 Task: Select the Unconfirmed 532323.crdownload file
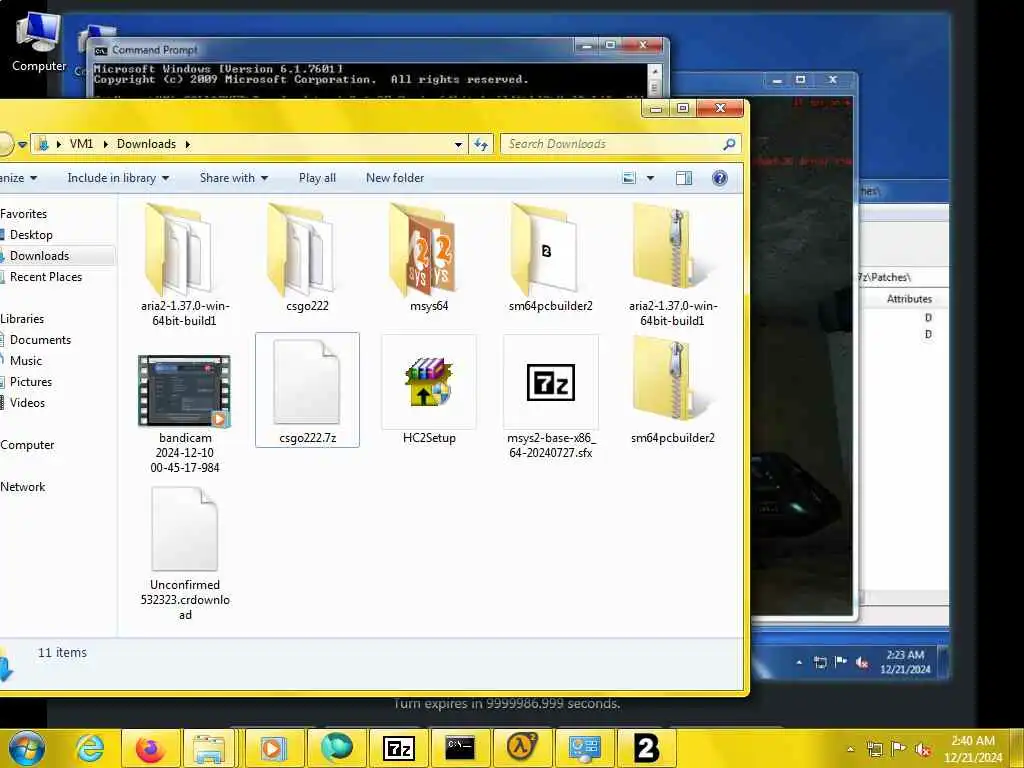(185, 554)
